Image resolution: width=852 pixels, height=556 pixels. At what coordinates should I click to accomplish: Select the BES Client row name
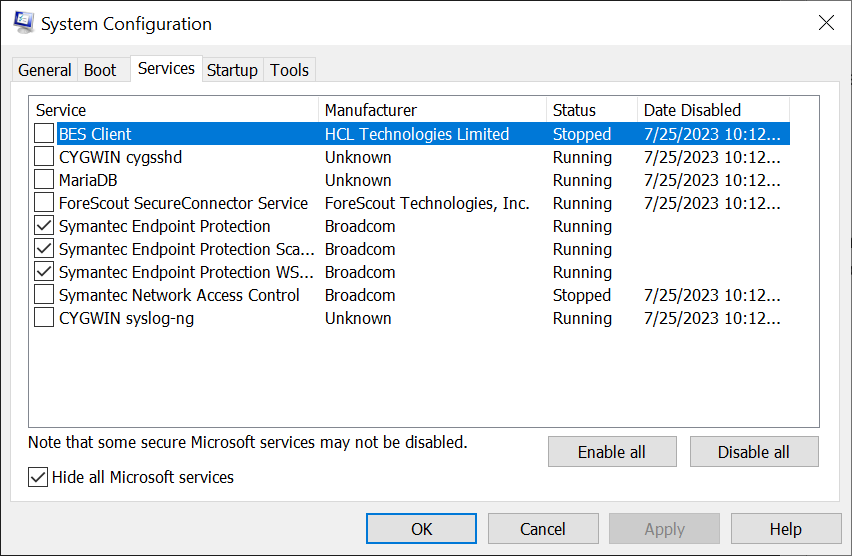(95, 134)
